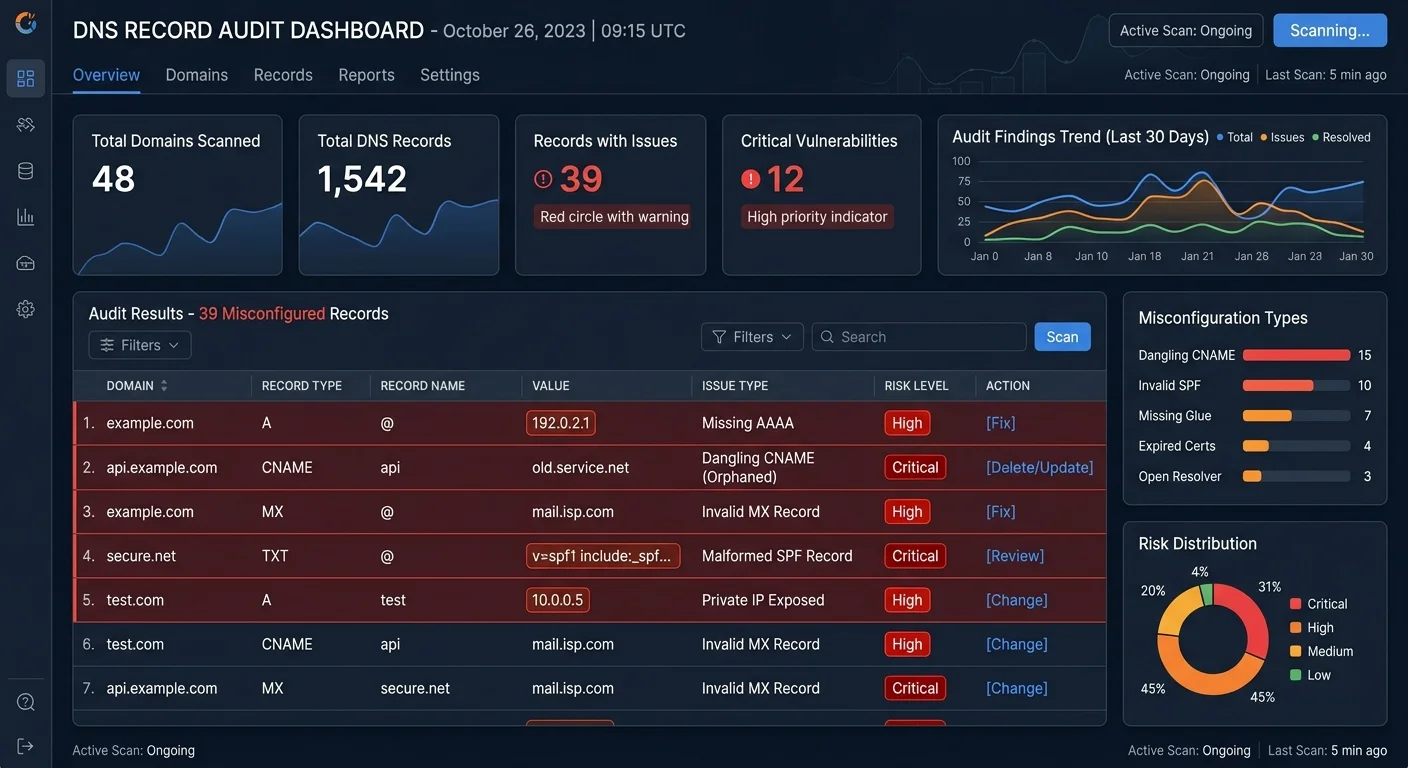The height and width of the screenshot is (768, 1408).
Task: Open the handshake icon in sidebar
Action: pos(26,124)
